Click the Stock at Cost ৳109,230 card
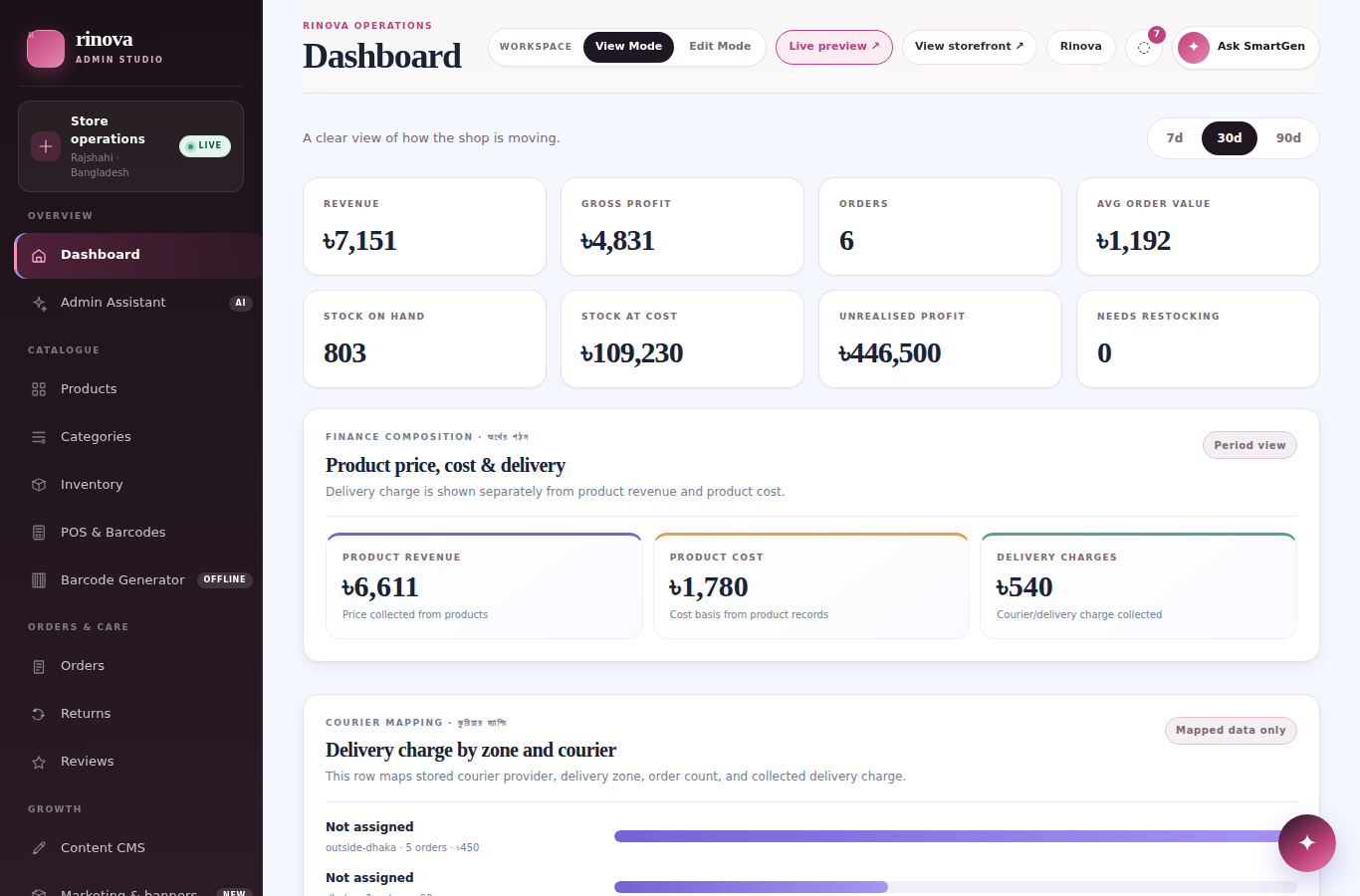The image size is (1360, 896). (683, 338)
